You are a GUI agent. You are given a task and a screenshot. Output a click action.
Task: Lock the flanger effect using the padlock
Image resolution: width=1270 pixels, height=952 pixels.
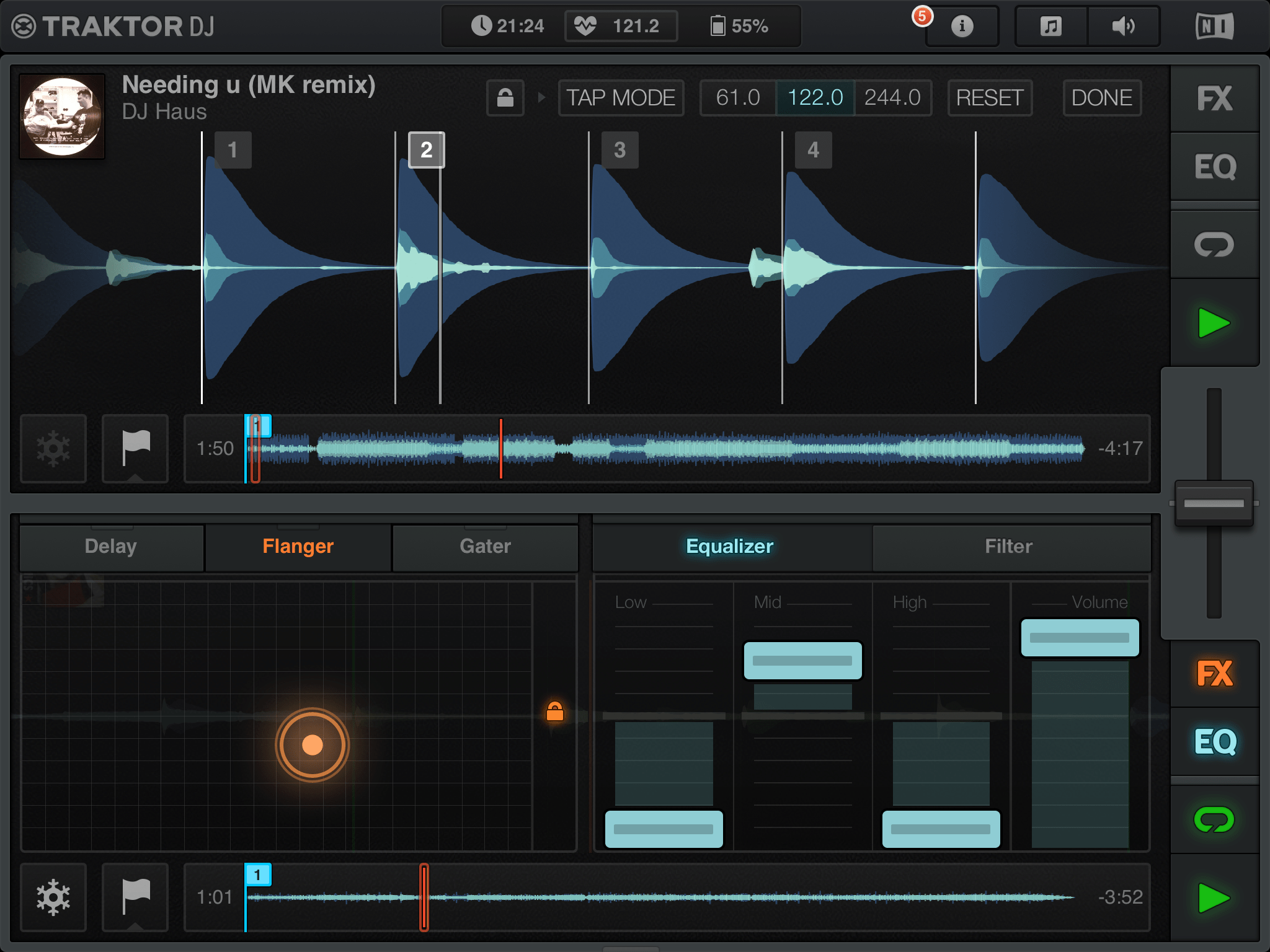(x=556, y=710)
